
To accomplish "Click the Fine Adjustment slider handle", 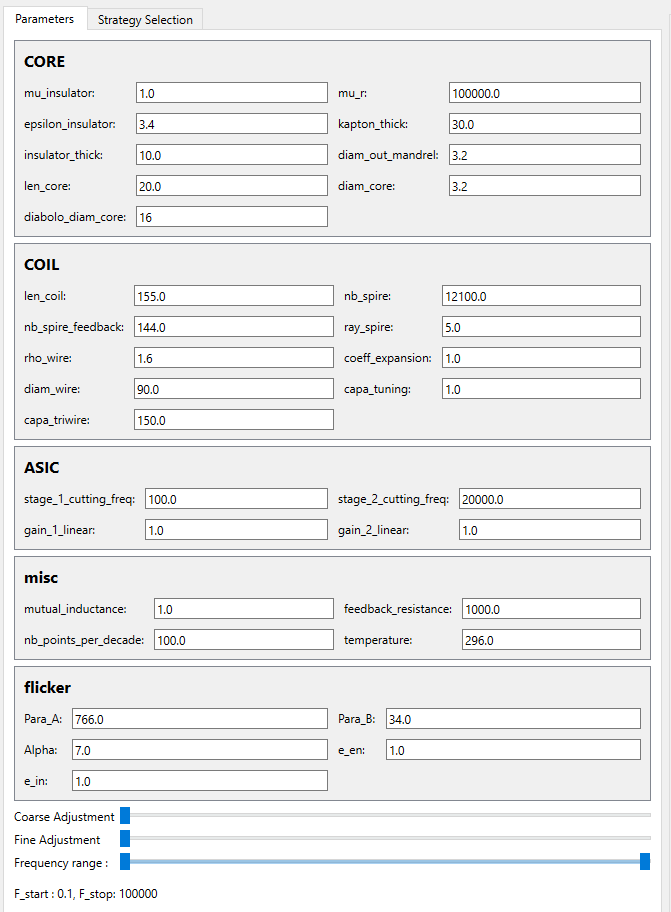I will click(125, 838).
